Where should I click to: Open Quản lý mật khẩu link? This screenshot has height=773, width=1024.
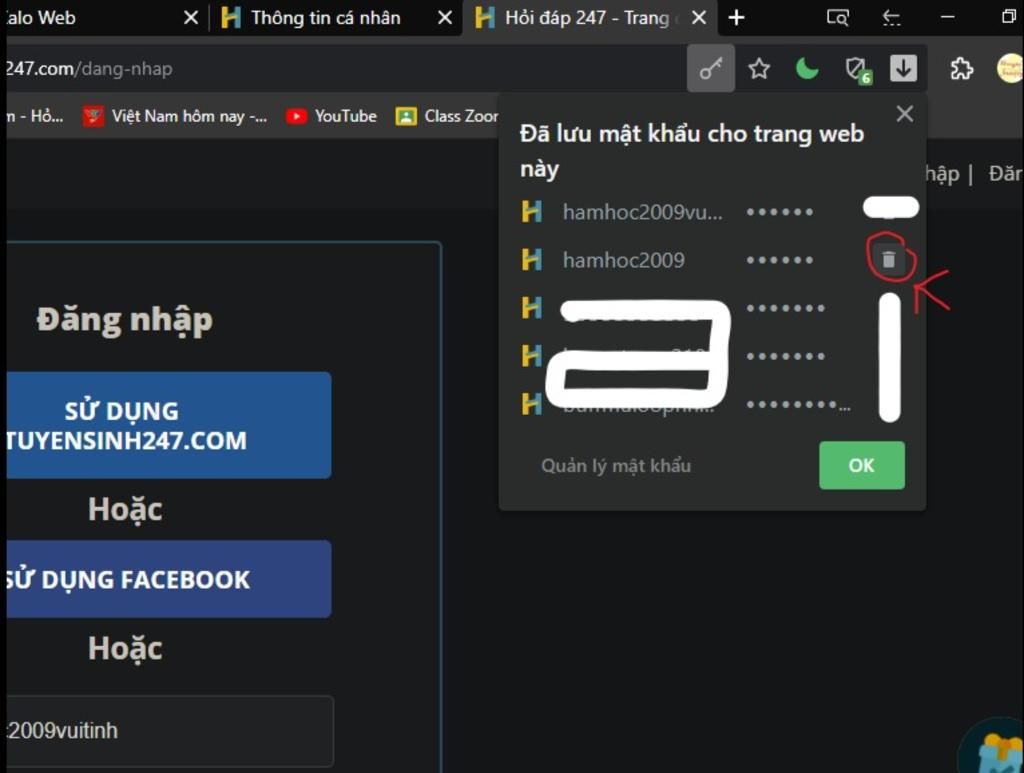point(616,465)
